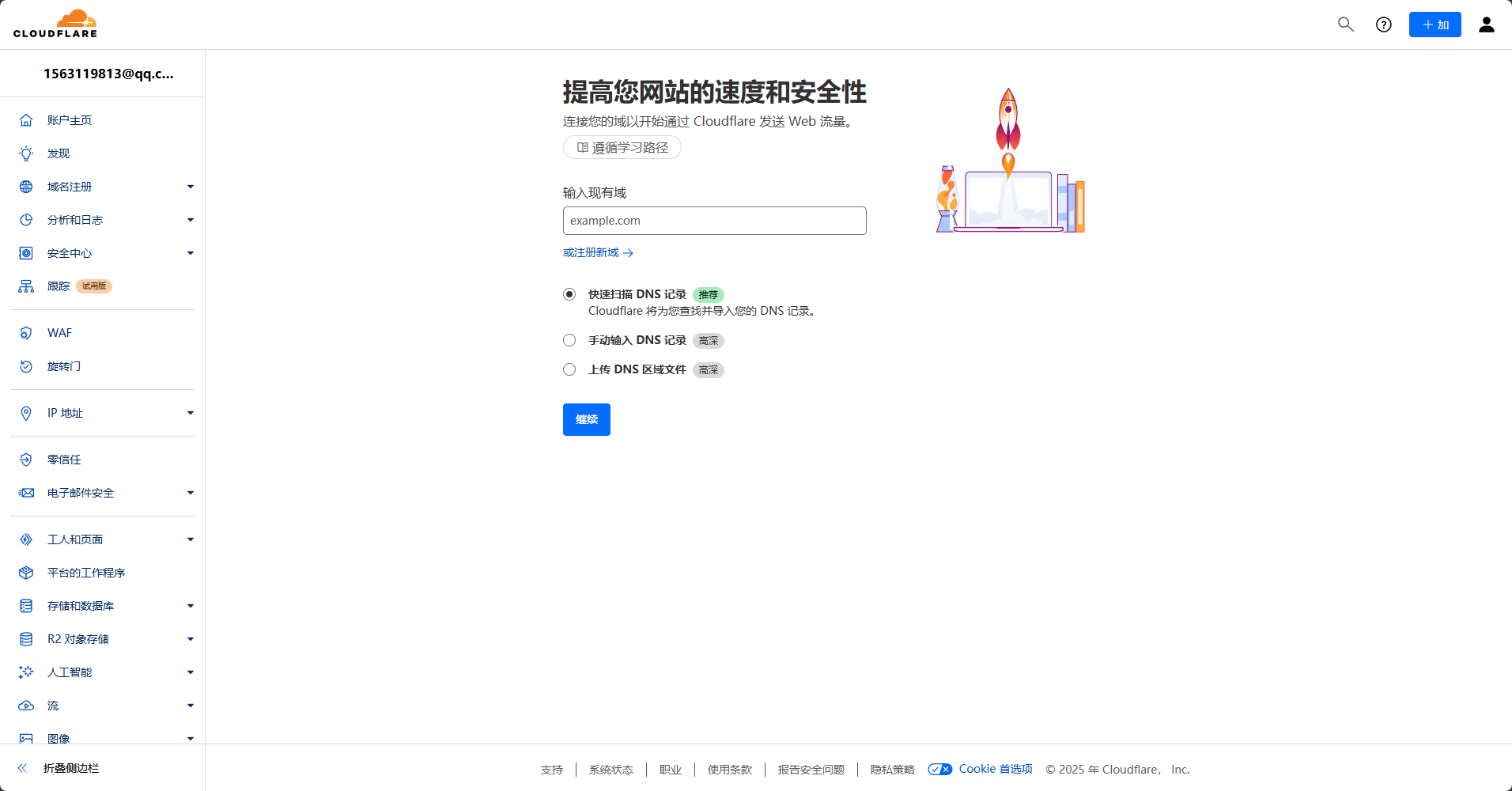
Task: Click the 发现 lightbulb icon
Action: pyautogui.click(x=26, y=153)
